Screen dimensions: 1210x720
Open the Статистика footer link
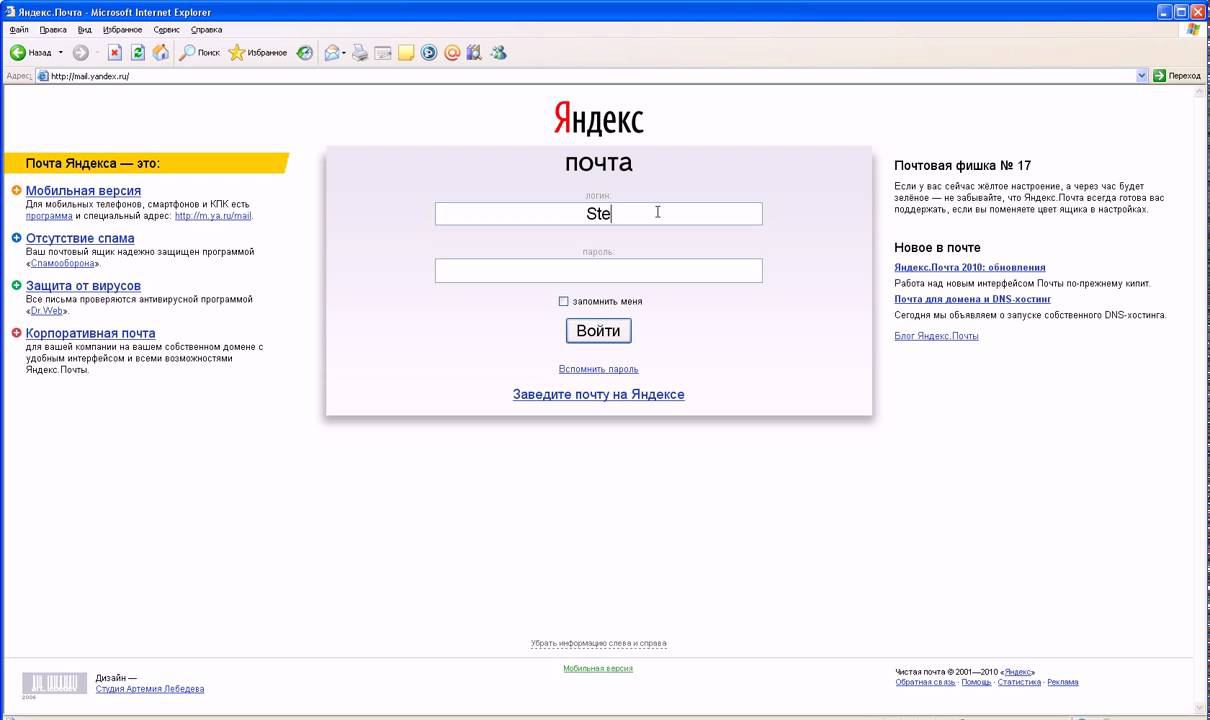[x=1019, y=683]
